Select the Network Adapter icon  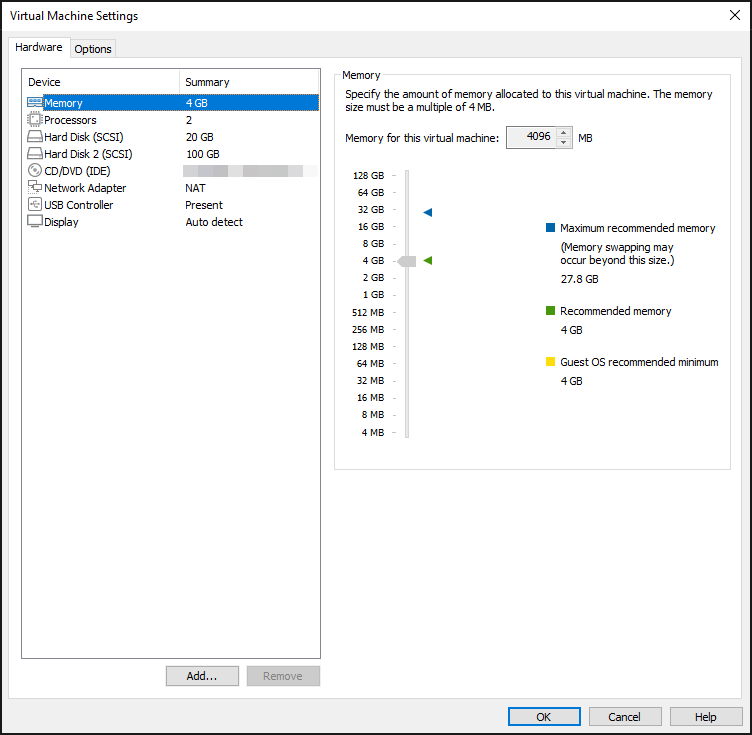pos(35,187)
